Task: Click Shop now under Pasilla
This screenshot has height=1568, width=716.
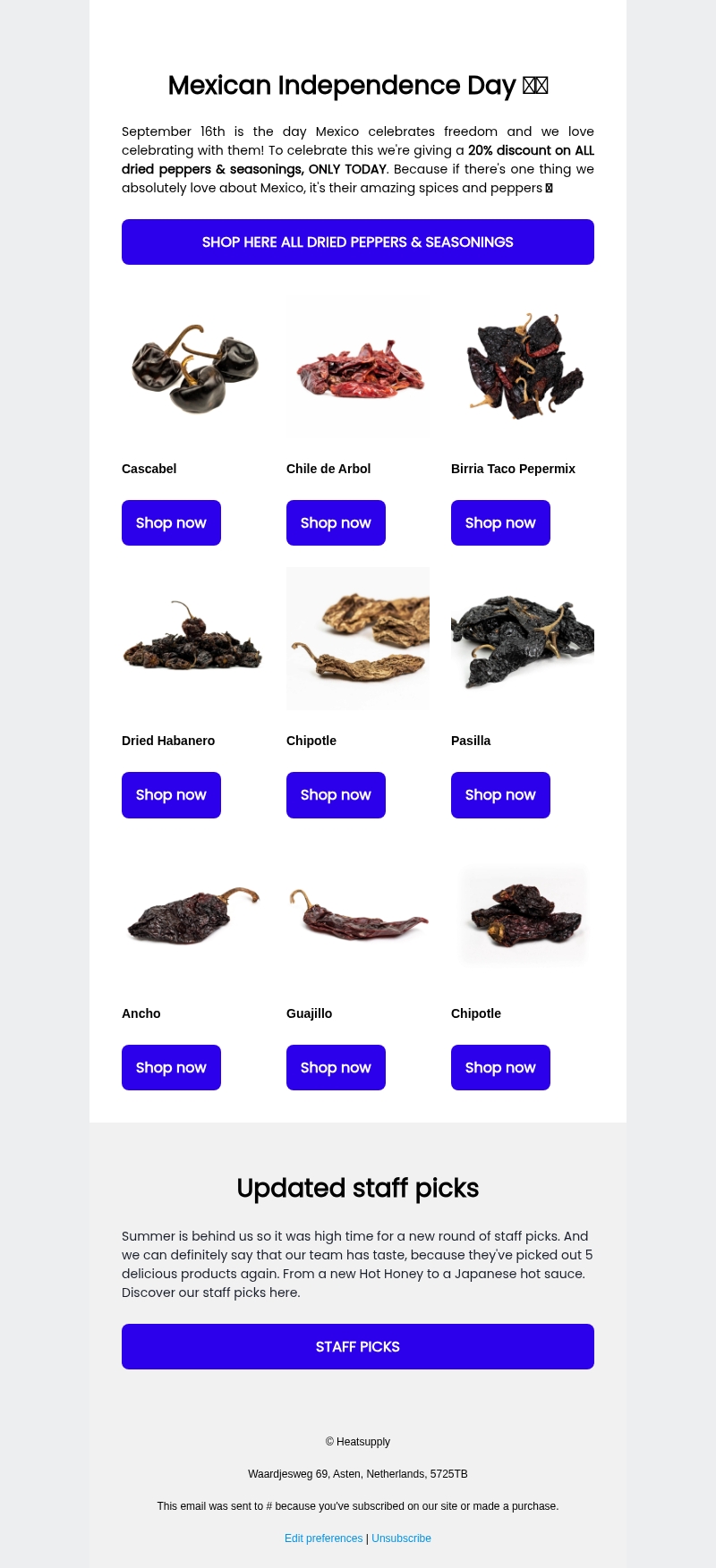Action: (500, 794)
